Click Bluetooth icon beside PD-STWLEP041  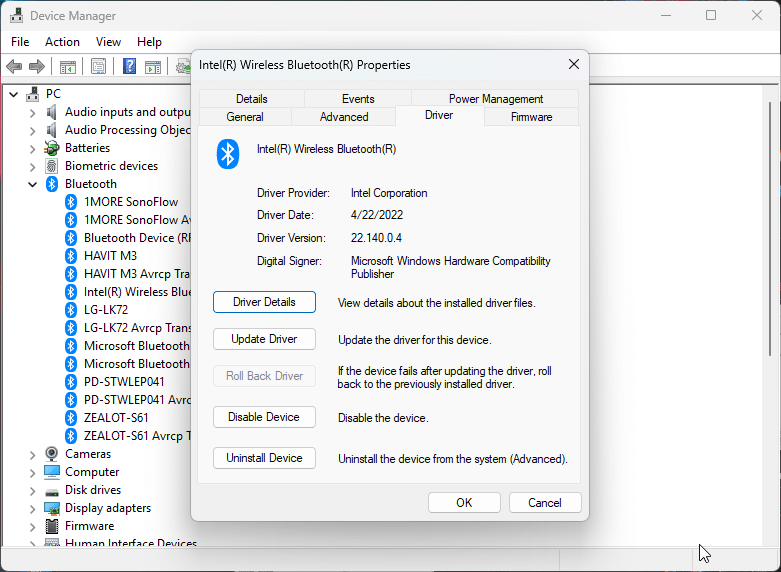coord(71,382)
